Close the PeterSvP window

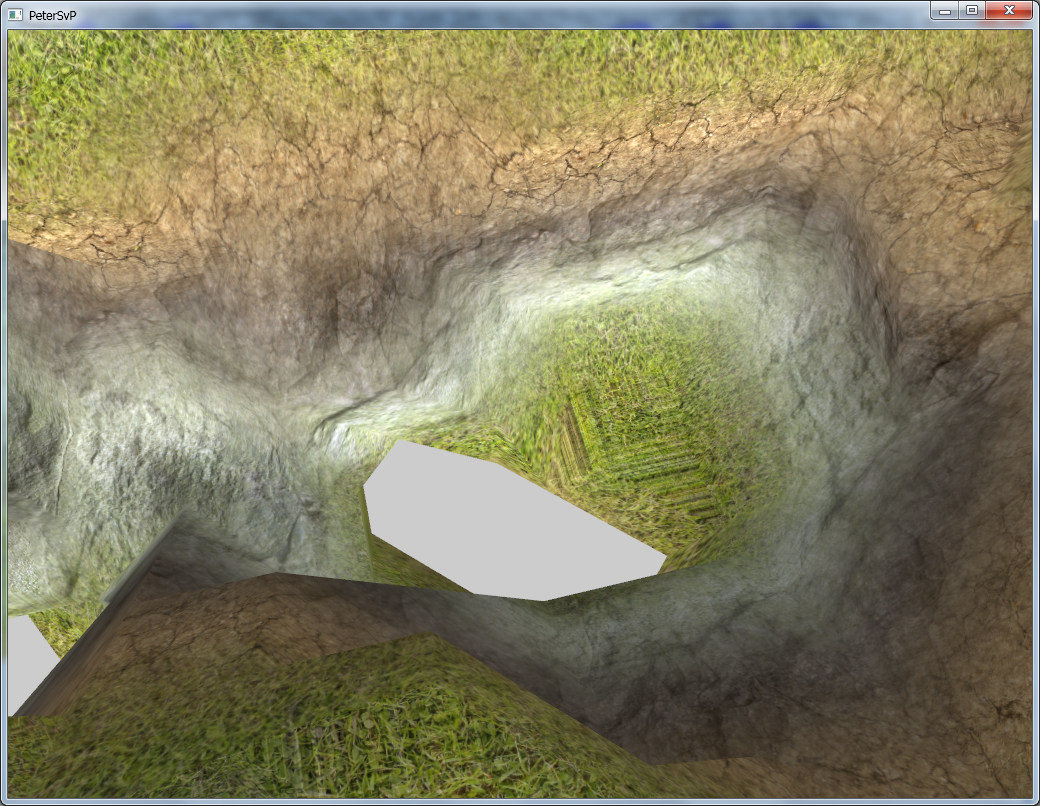click(1009, 10)
